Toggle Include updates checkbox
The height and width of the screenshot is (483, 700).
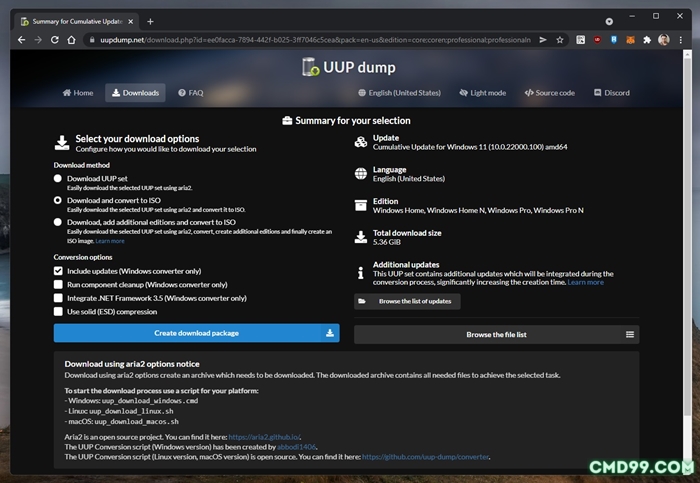click(58, 271)
